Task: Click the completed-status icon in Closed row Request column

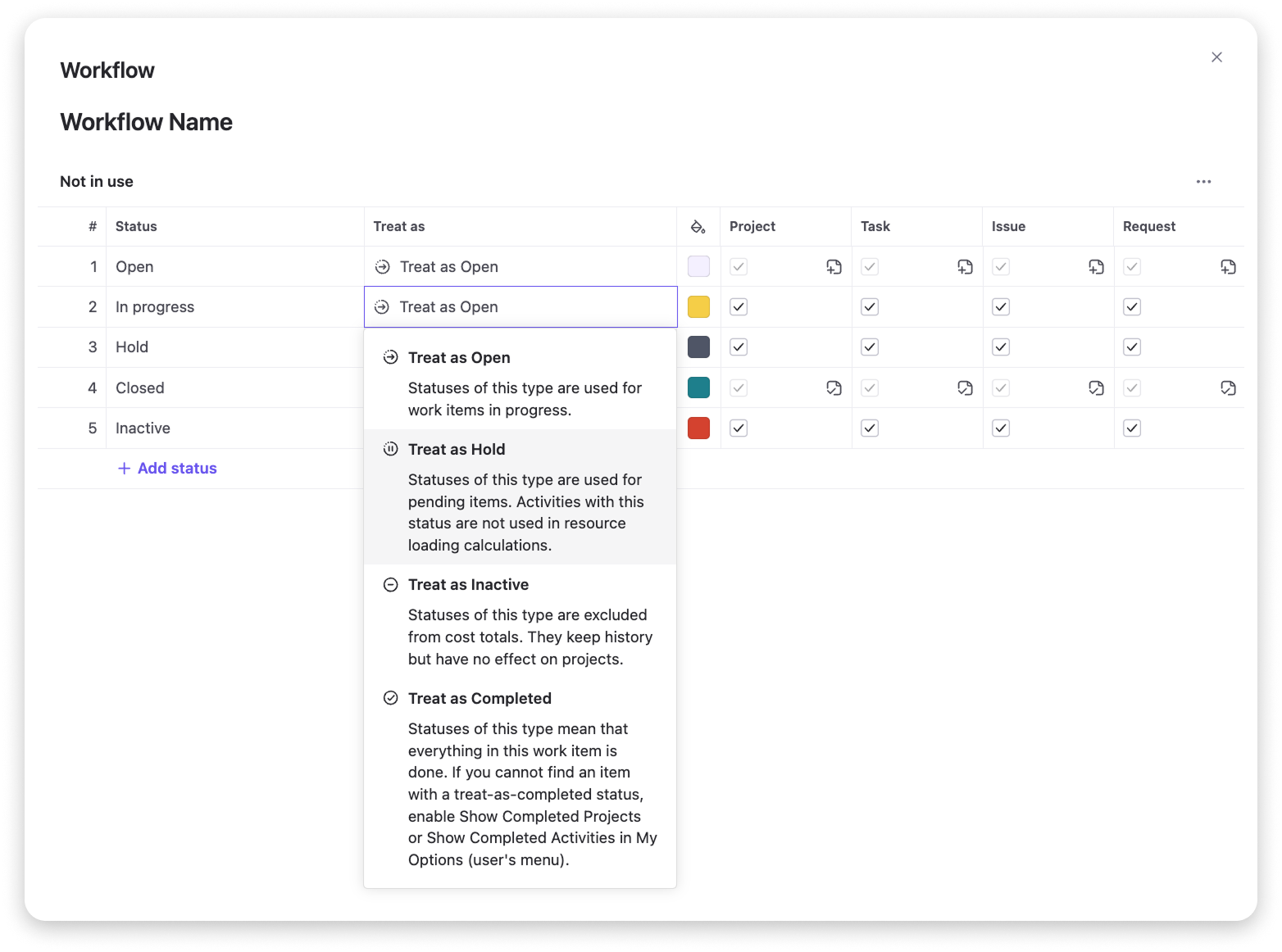Action: pos(1228,388)
